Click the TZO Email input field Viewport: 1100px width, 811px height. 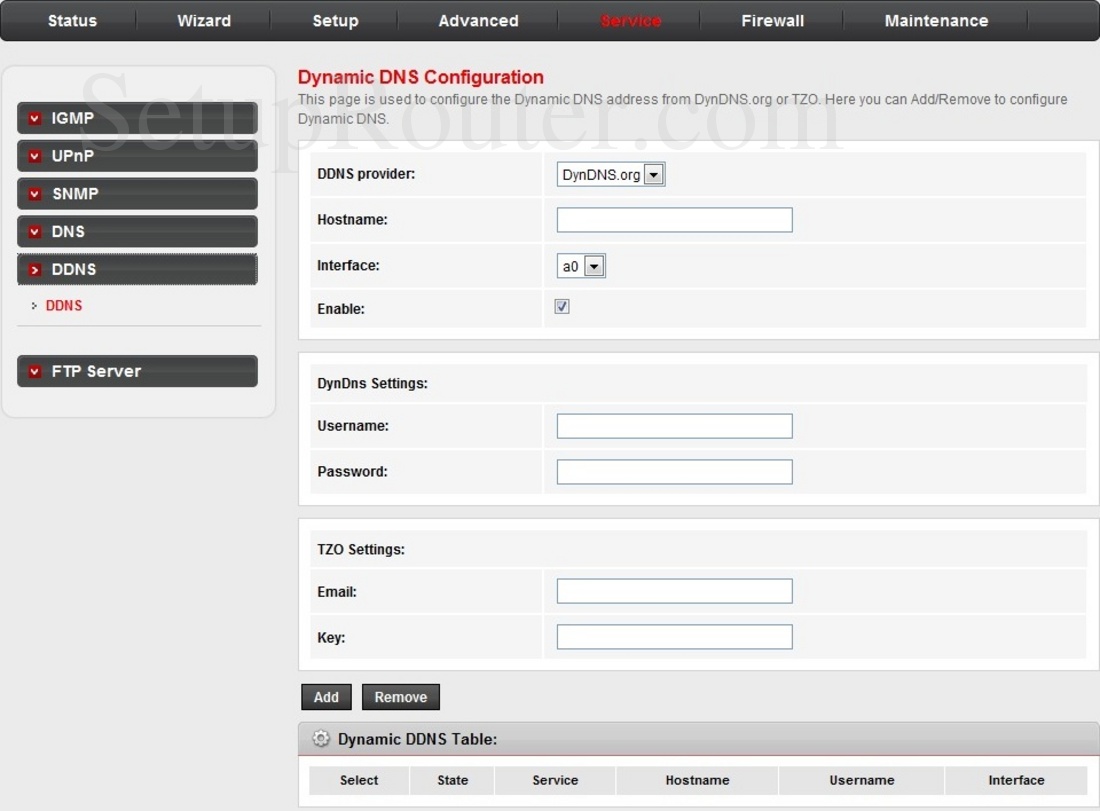(x=674, y=591)
